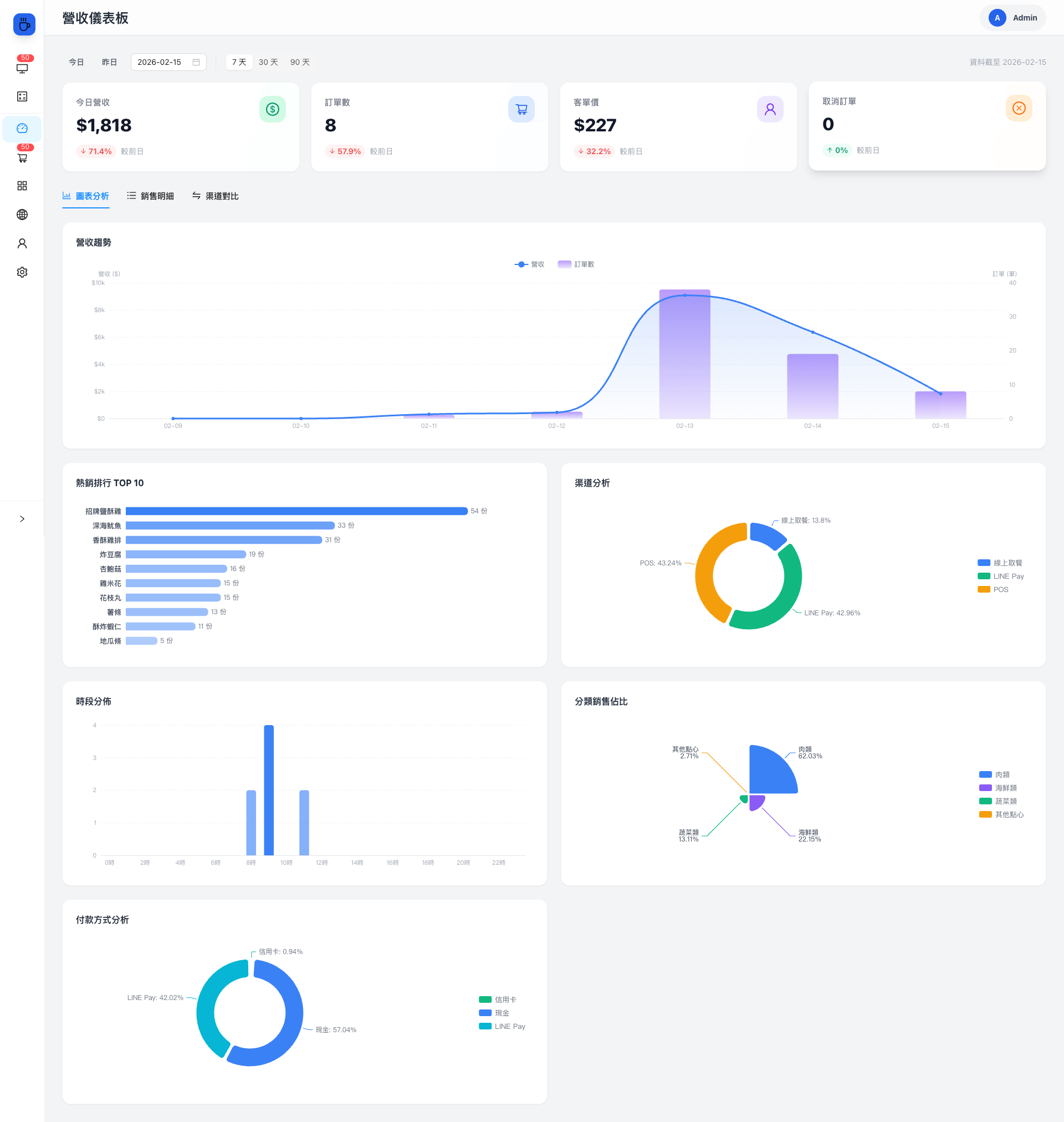Toggle POS in channel chart legend
Image resolution: width=1064 pixels, height=1122 pixels.
993,589
